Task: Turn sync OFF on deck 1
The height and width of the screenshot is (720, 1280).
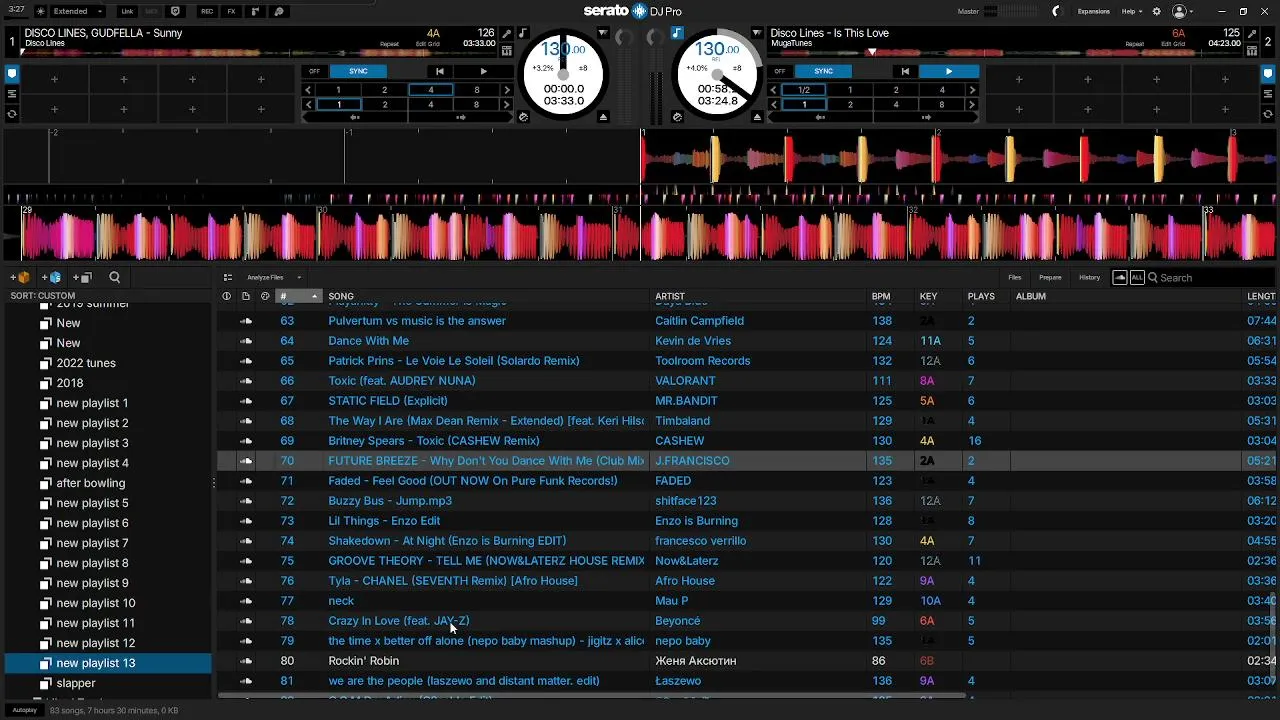Action: pyautogui.click(x=314, y=72)
